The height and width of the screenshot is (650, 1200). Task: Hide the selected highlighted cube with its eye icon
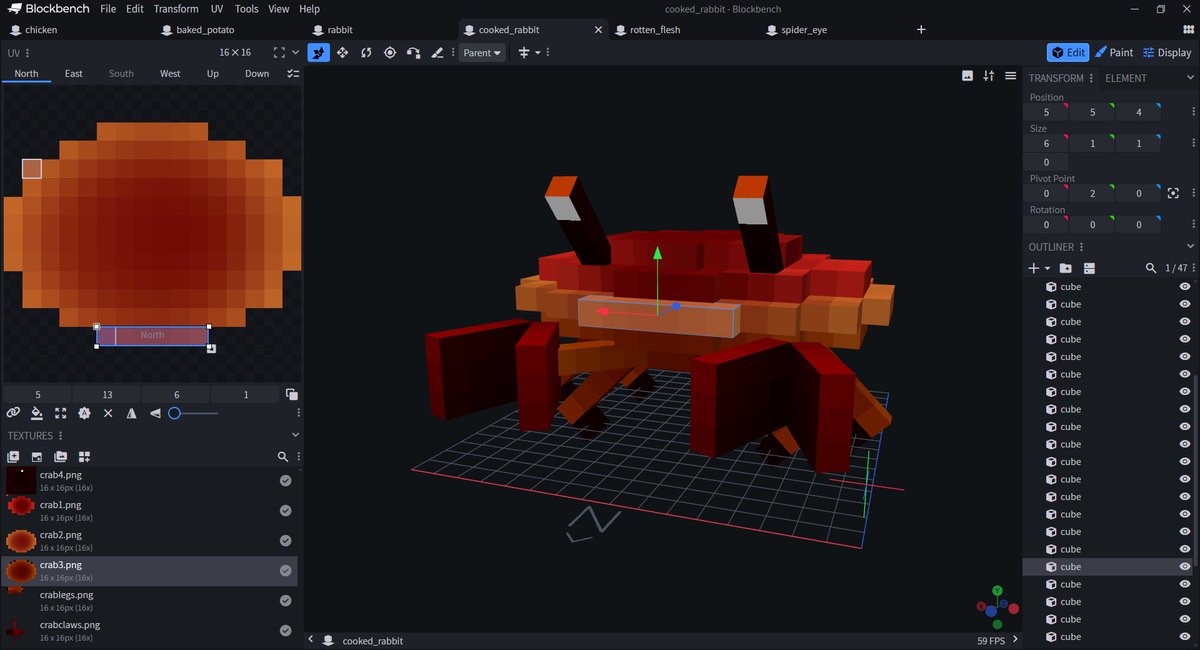click(x=1185, y=567)
